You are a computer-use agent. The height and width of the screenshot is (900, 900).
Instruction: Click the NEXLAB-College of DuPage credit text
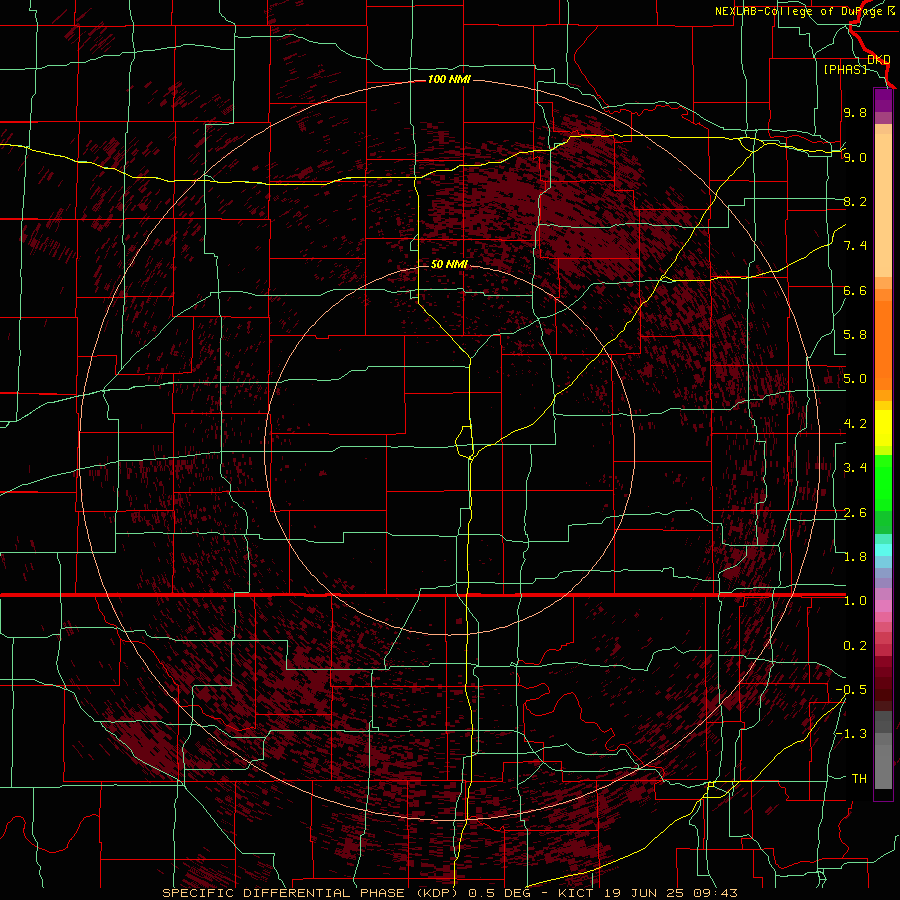tap(800, 11)
